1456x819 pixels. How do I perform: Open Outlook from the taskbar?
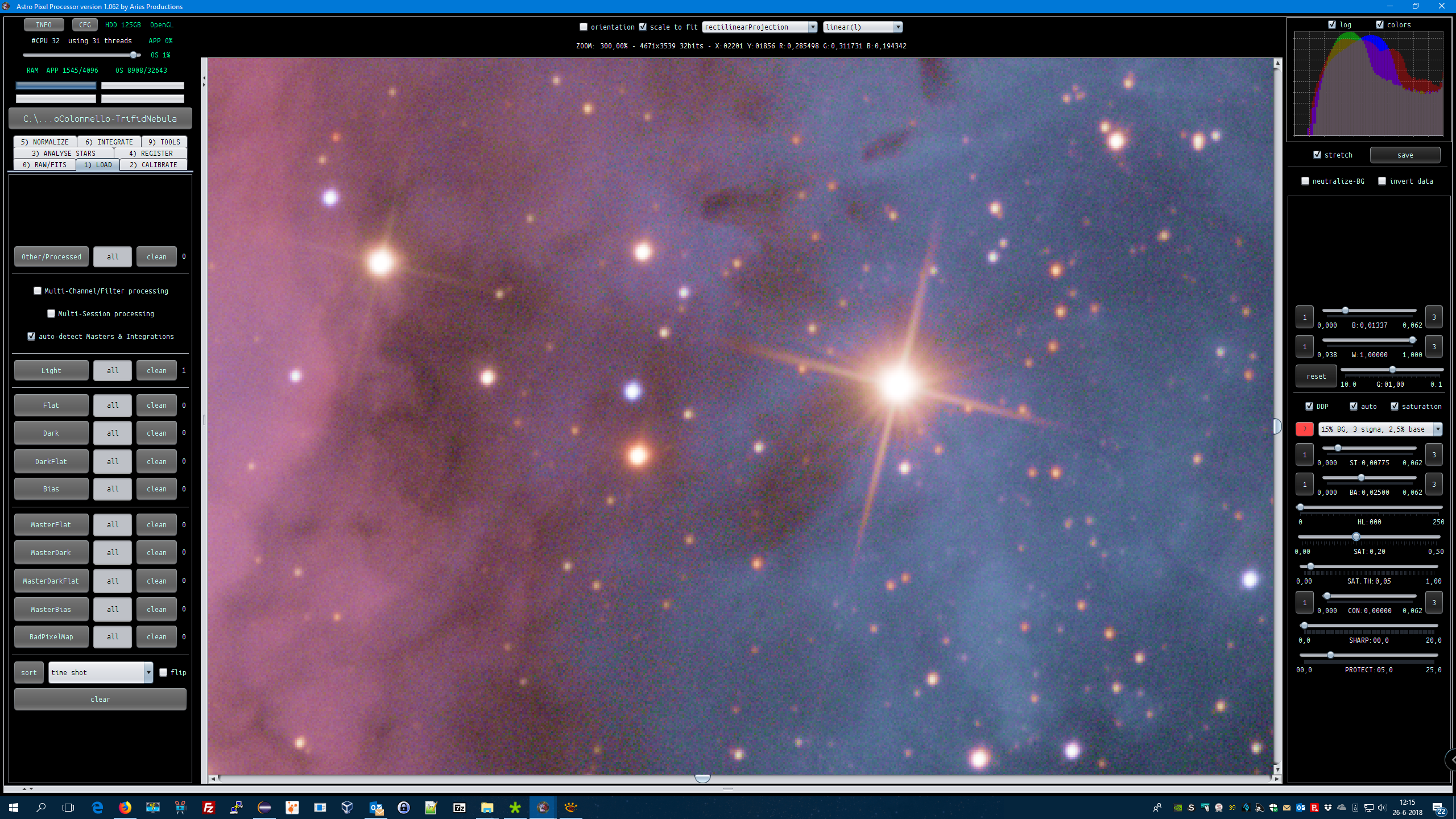click(x=376, y=807)
